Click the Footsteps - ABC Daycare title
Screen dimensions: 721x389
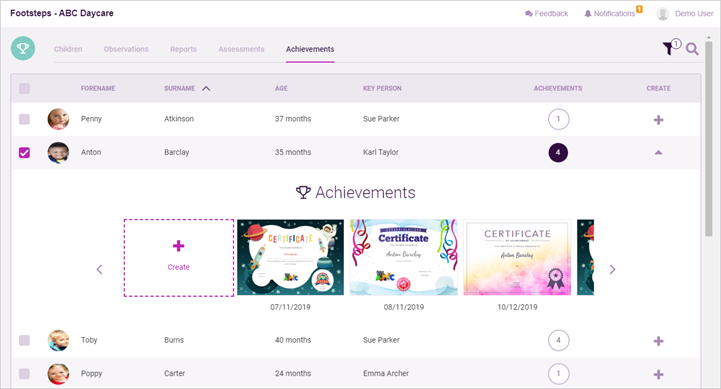(62, 13)
